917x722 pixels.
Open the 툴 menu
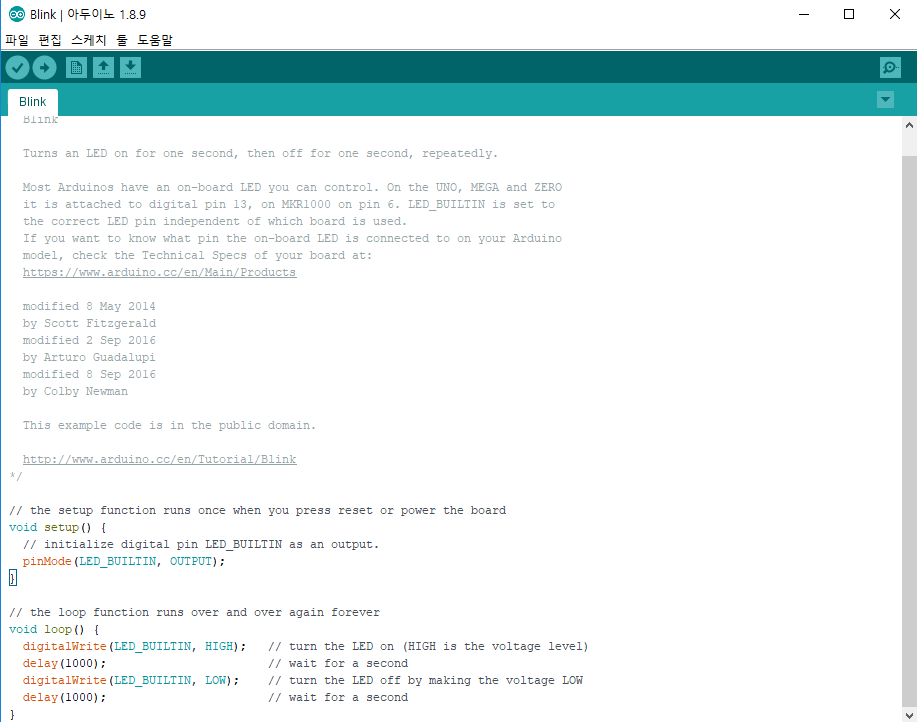122,40
